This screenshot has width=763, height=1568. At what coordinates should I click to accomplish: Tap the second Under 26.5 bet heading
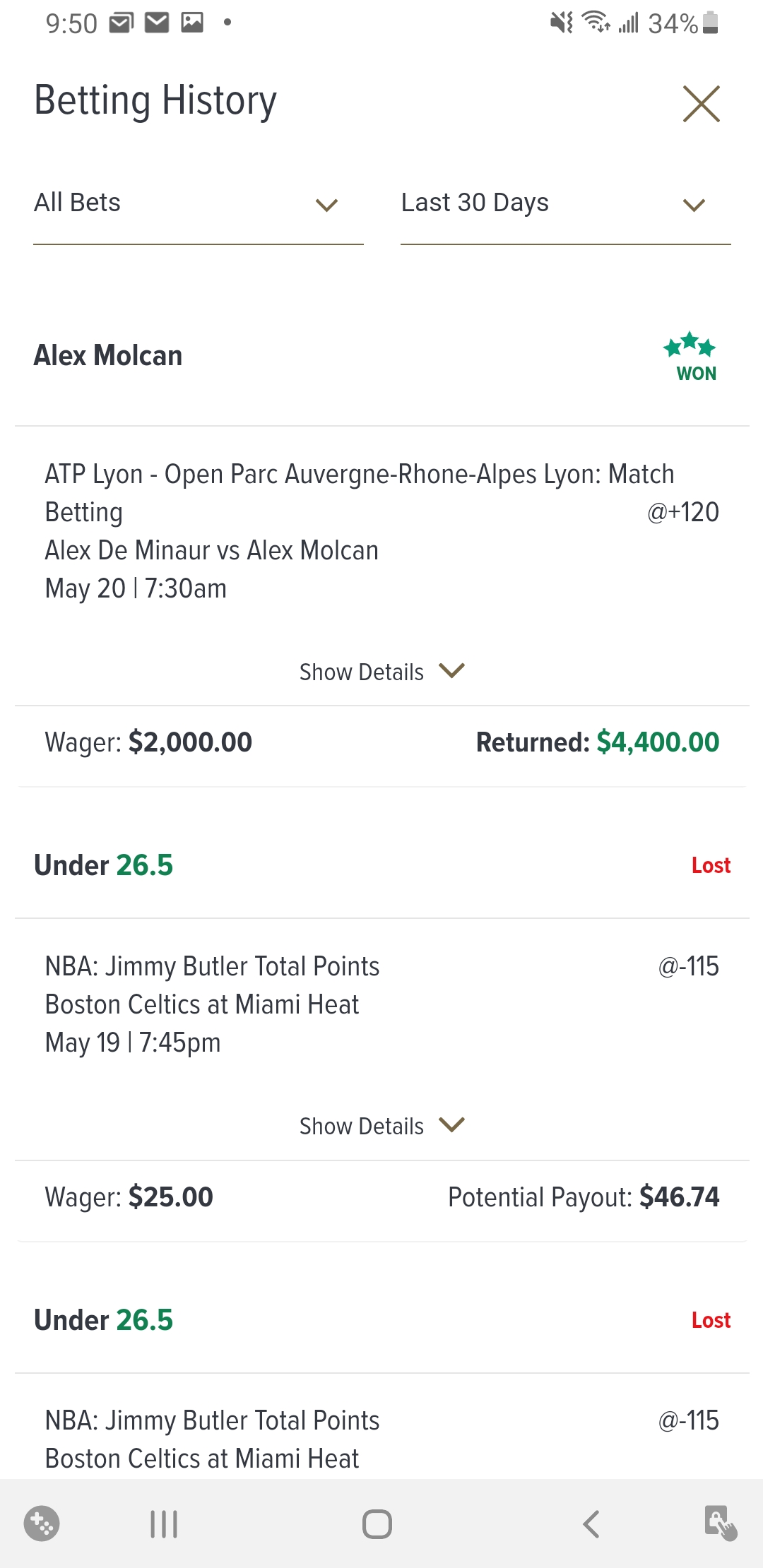tap(104, 1320)
